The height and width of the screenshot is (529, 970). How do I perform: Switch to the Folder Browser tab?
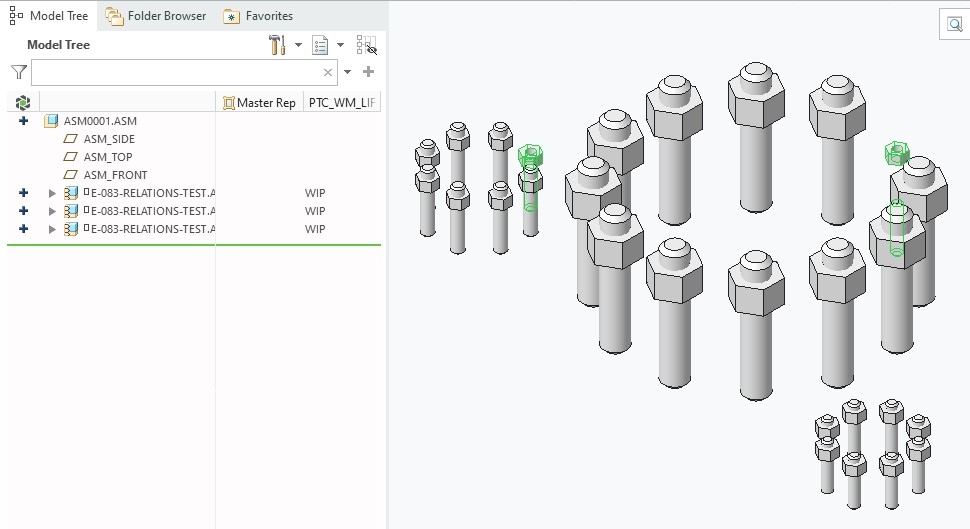156,16
